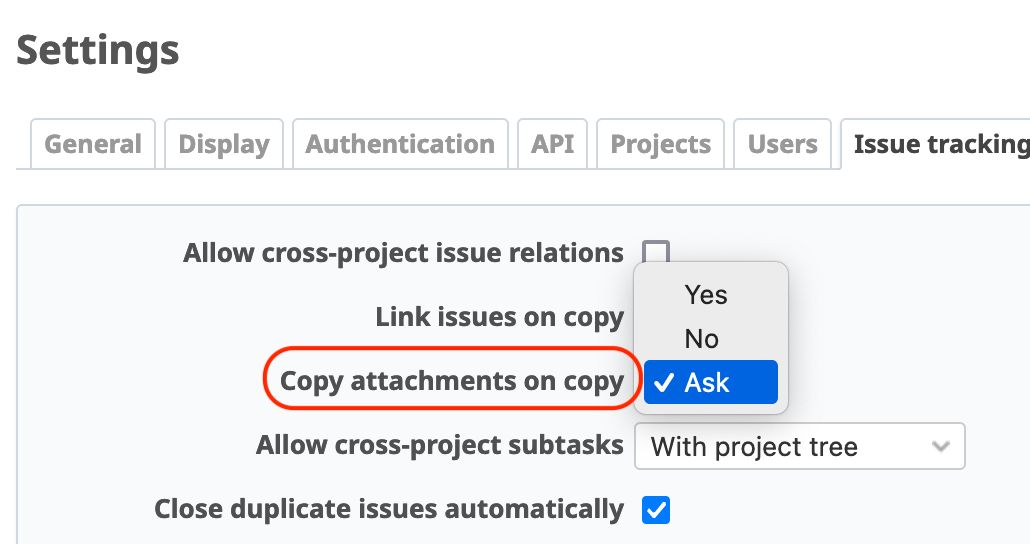Uncheck Close duplicate issues automatically
The width and height of the screenshot is (1030, 544).
[x=656, y=510]
